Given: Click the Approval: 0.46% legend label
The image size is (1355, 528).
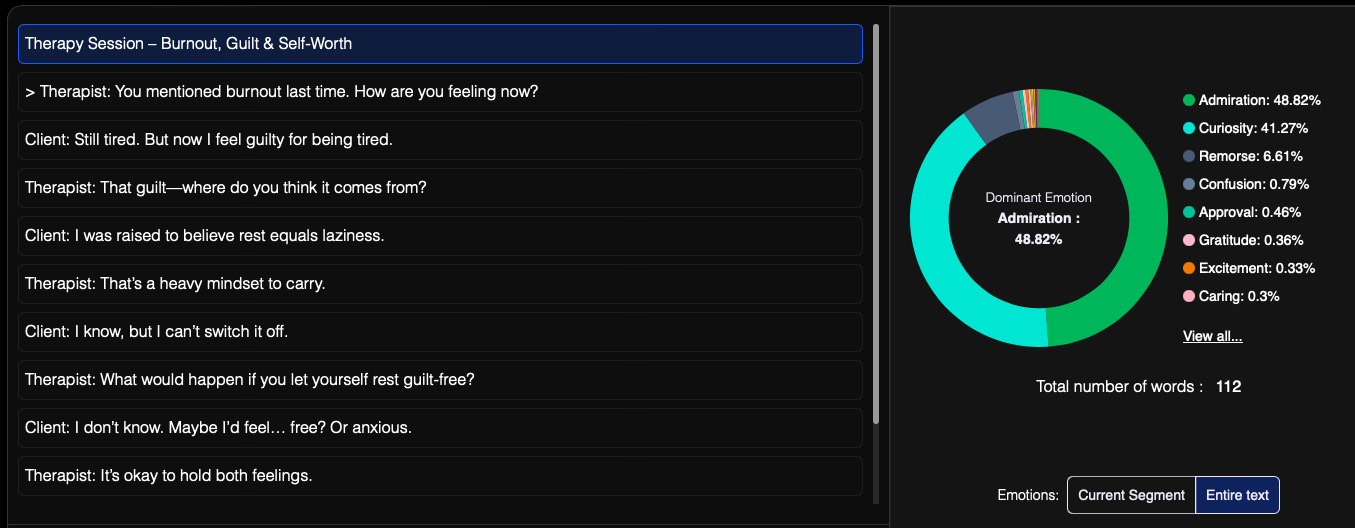Looking at the screenshot, I should point(1250,212).
